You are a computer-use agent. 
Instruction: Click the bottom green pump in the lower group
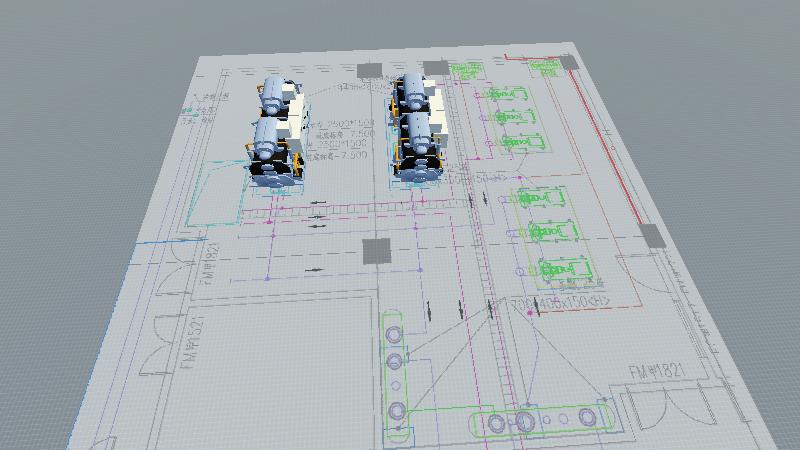pos(554,271)
